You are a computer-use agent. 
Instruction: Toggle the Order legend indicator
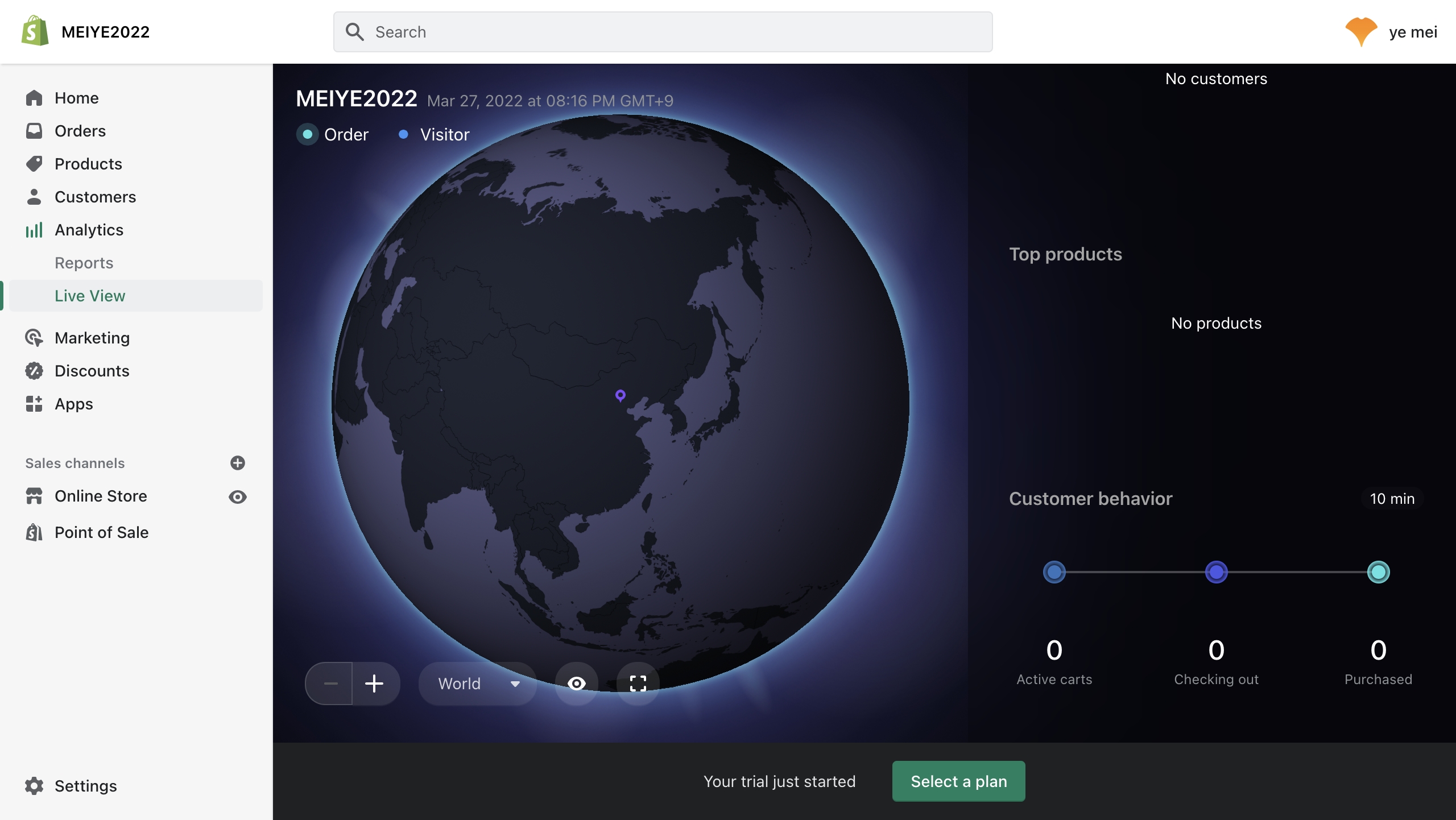click(308, 134)
